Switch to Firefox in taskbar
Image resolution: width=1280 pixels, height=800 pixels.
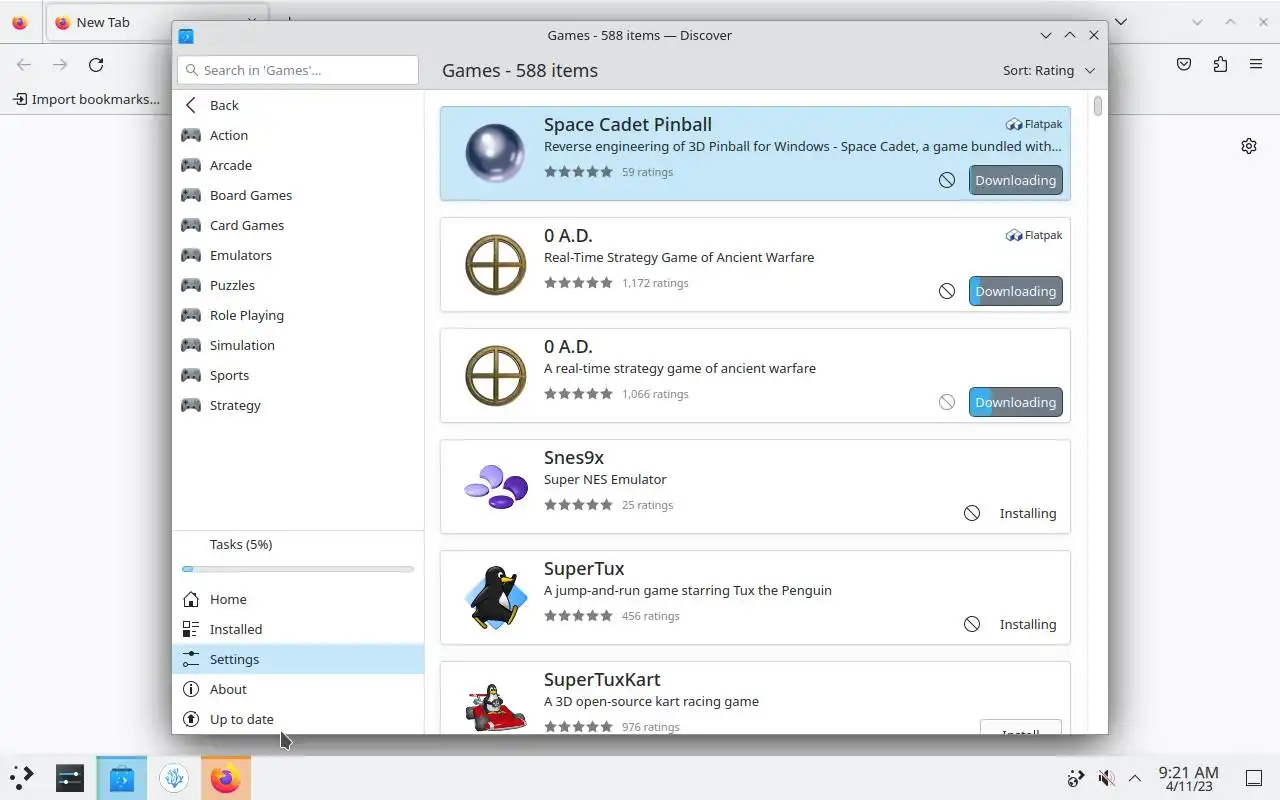click(x=226, y=778)
